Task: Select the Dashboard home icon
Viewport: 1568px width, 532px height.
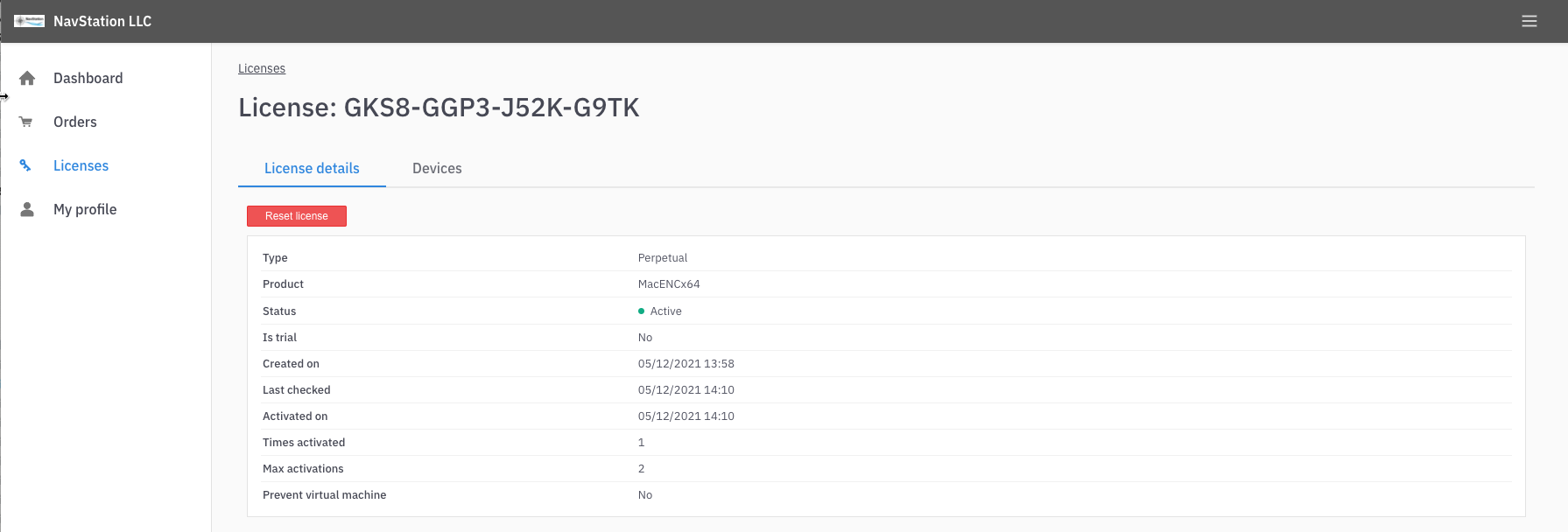Action: tap(26, 78)
